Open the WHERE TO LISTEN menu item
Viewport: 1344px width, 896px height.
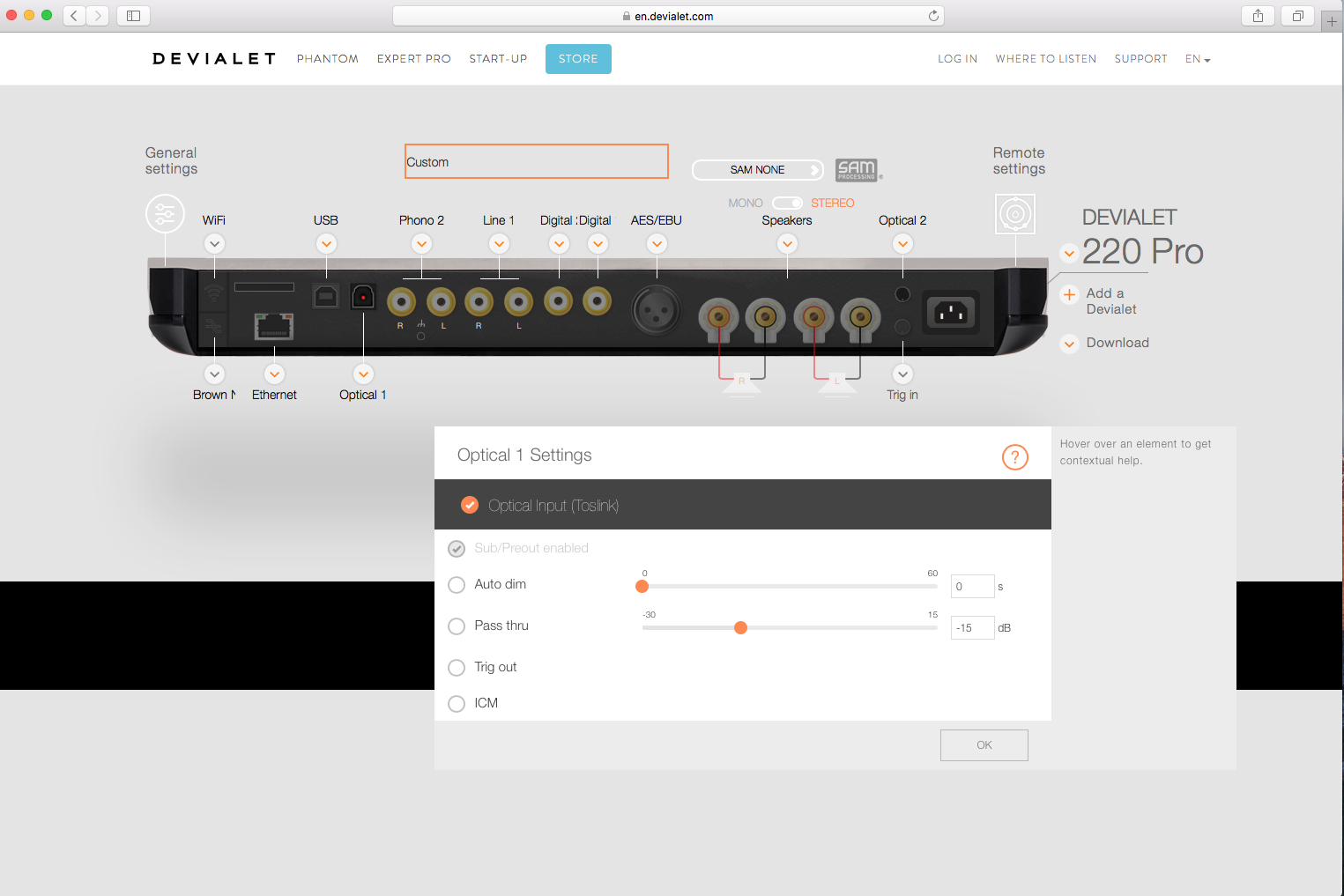point(1046,59)
